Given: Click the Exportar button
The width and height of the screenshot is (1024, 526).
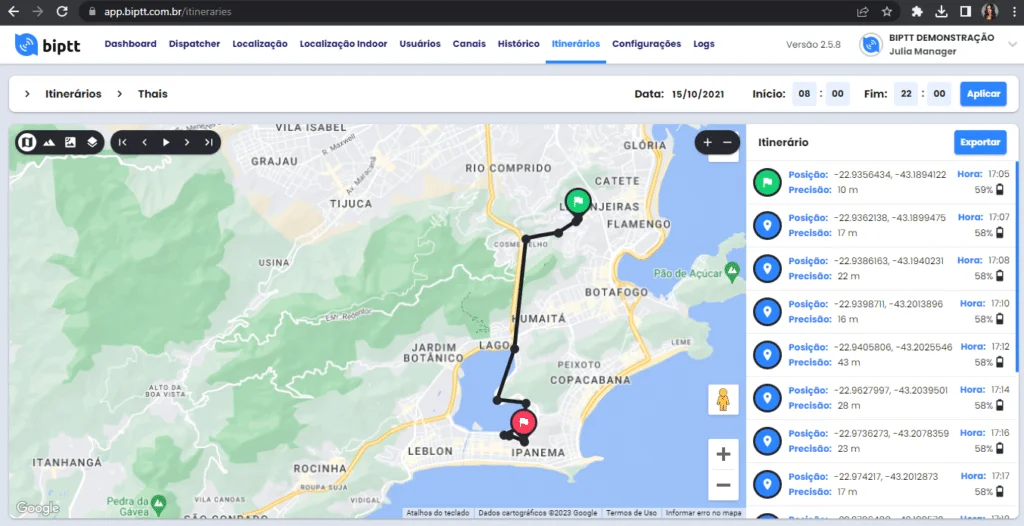Looking at the screenshot, I should [x=980, y=142].
